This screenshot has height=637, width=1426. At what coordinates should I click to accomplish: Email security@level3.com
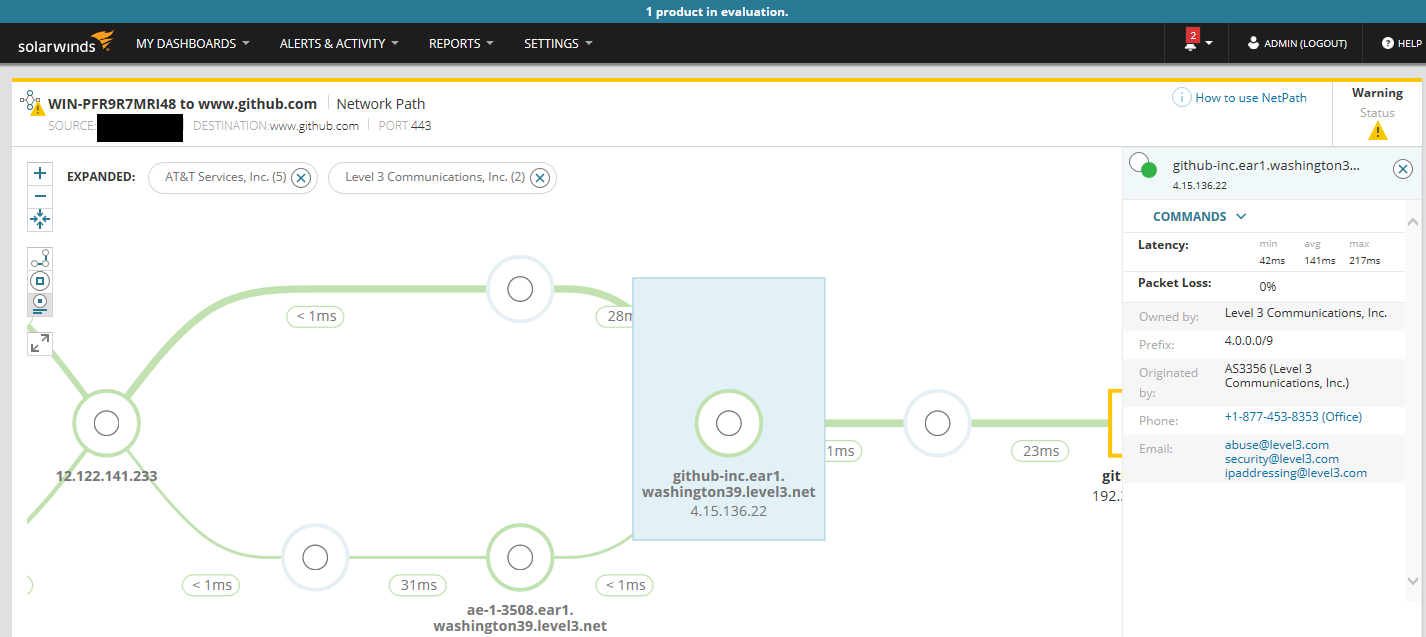(1282, 459)
